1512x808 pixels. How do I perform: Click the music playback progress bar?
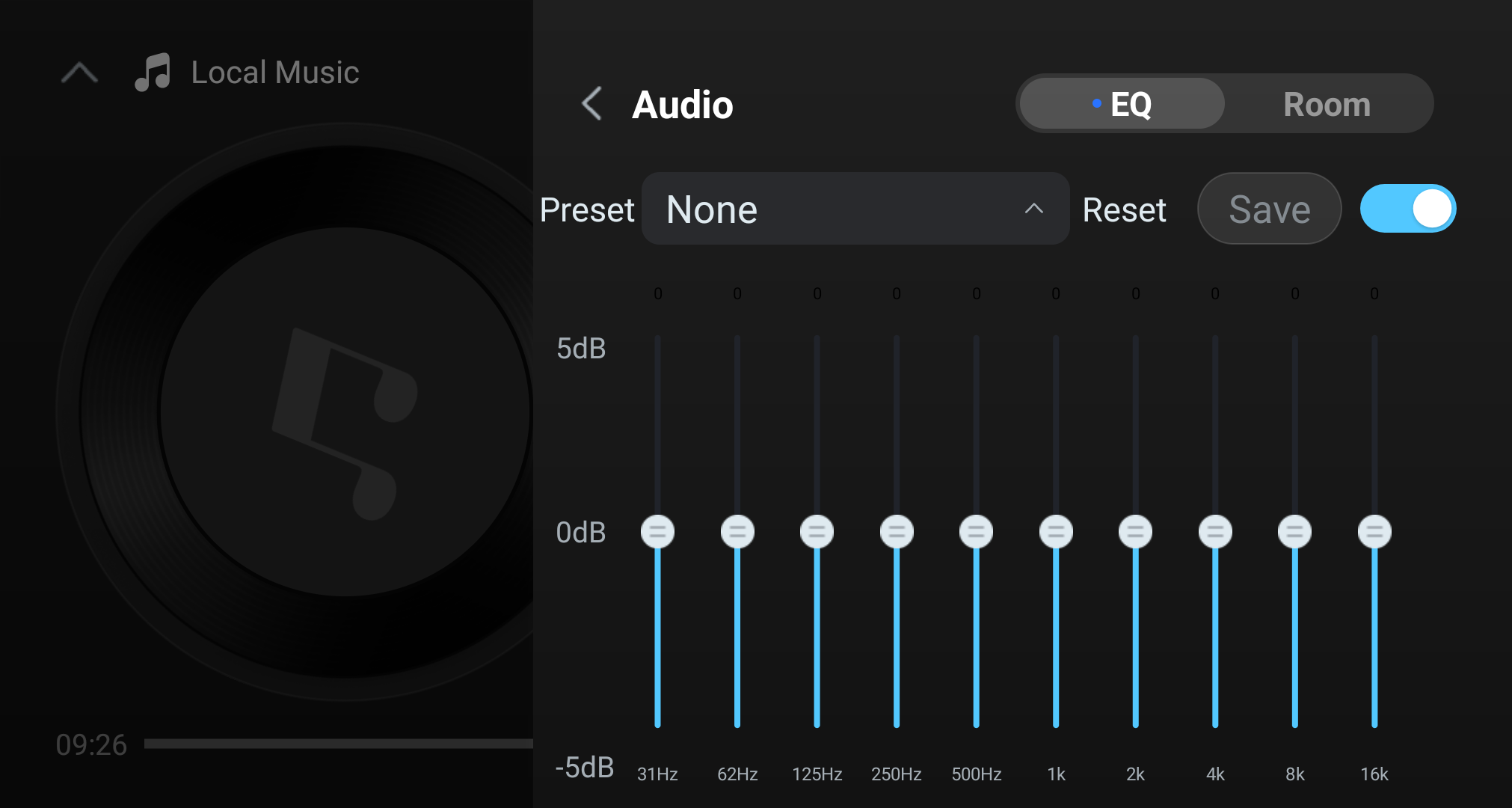[x=339, y=744]
